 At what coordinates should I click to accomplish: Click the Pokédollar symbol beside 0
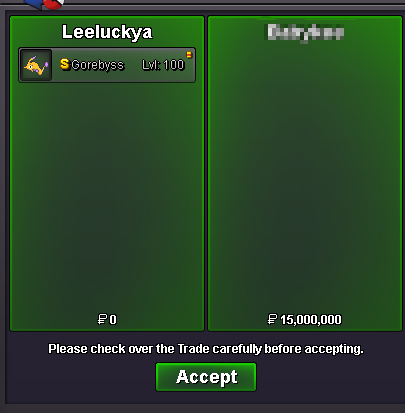pyautogui.click(x=102, y=319)
